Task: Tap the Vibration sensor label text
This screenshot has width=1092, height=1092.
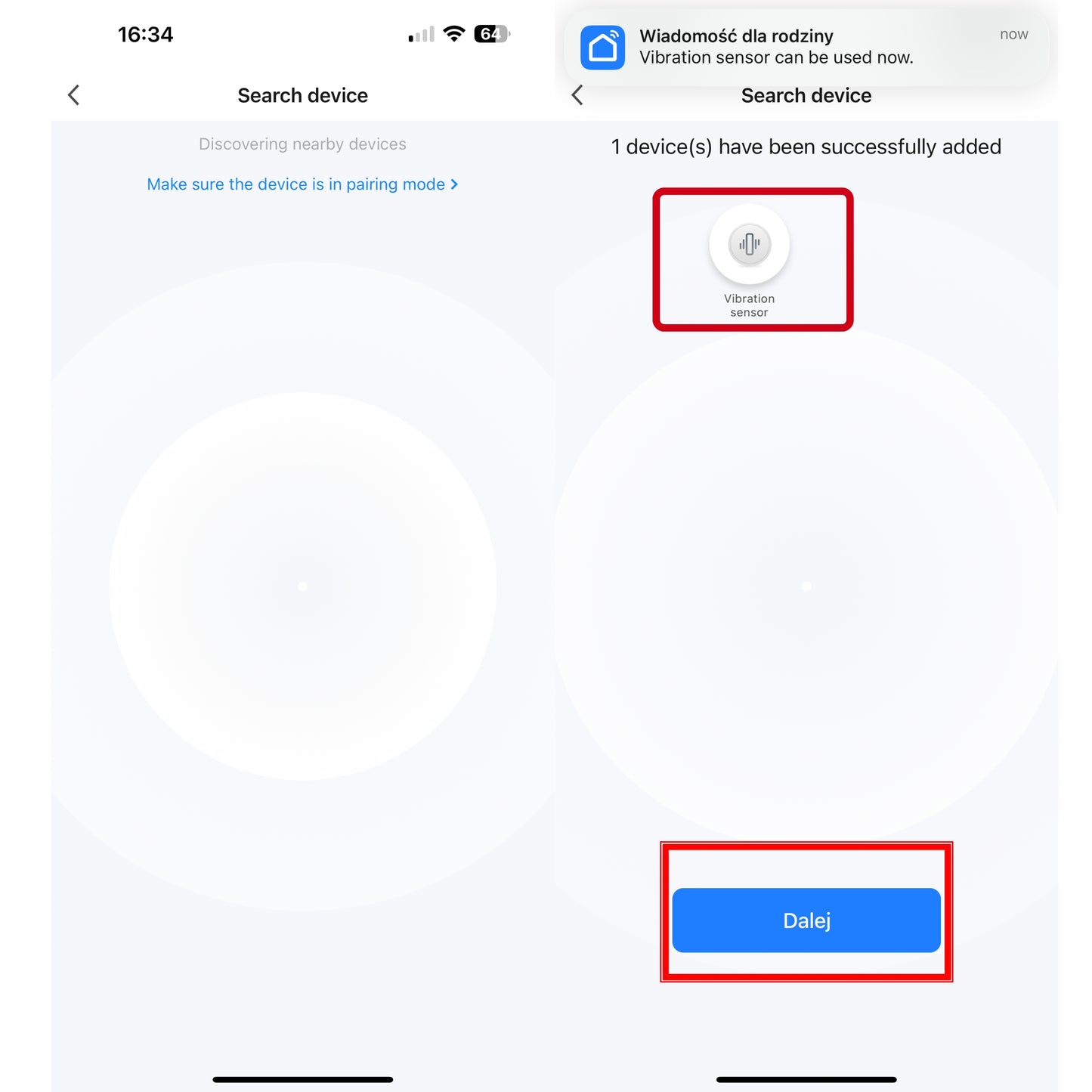Action: click(x=749, y=305)
